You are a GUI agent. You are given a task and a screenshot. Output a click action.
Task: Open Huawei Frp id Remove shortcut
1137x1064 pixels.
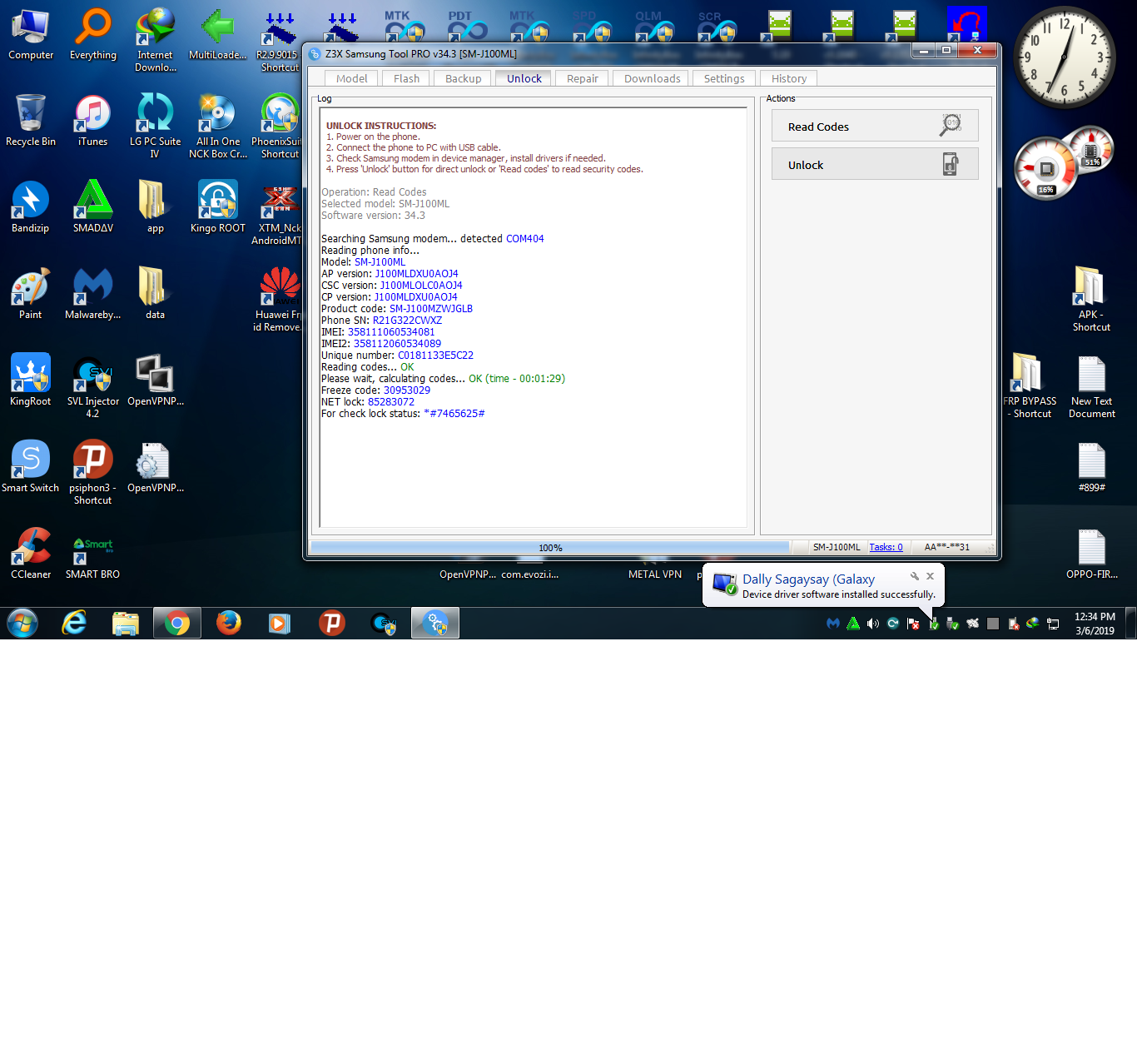tap(277, 300)
